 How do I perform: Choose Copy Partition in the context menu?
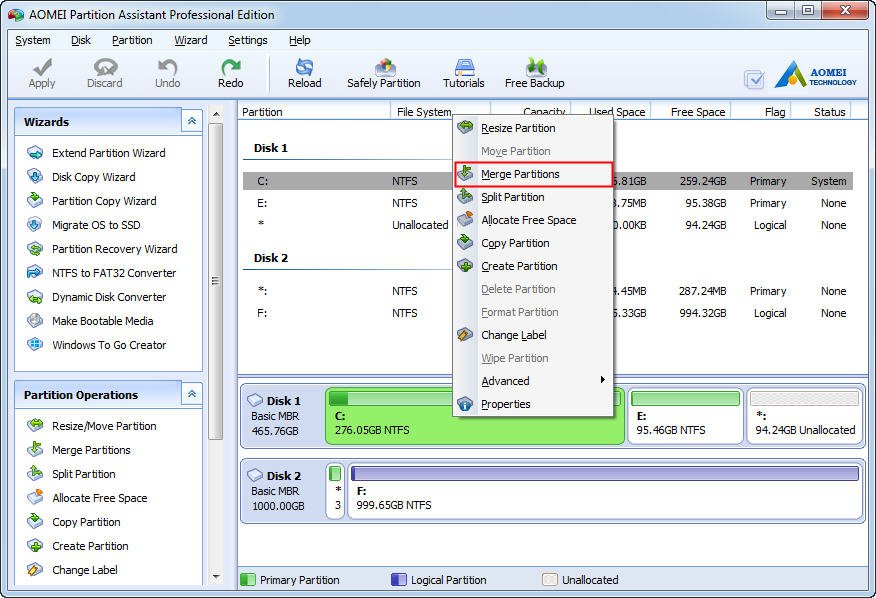533,243
